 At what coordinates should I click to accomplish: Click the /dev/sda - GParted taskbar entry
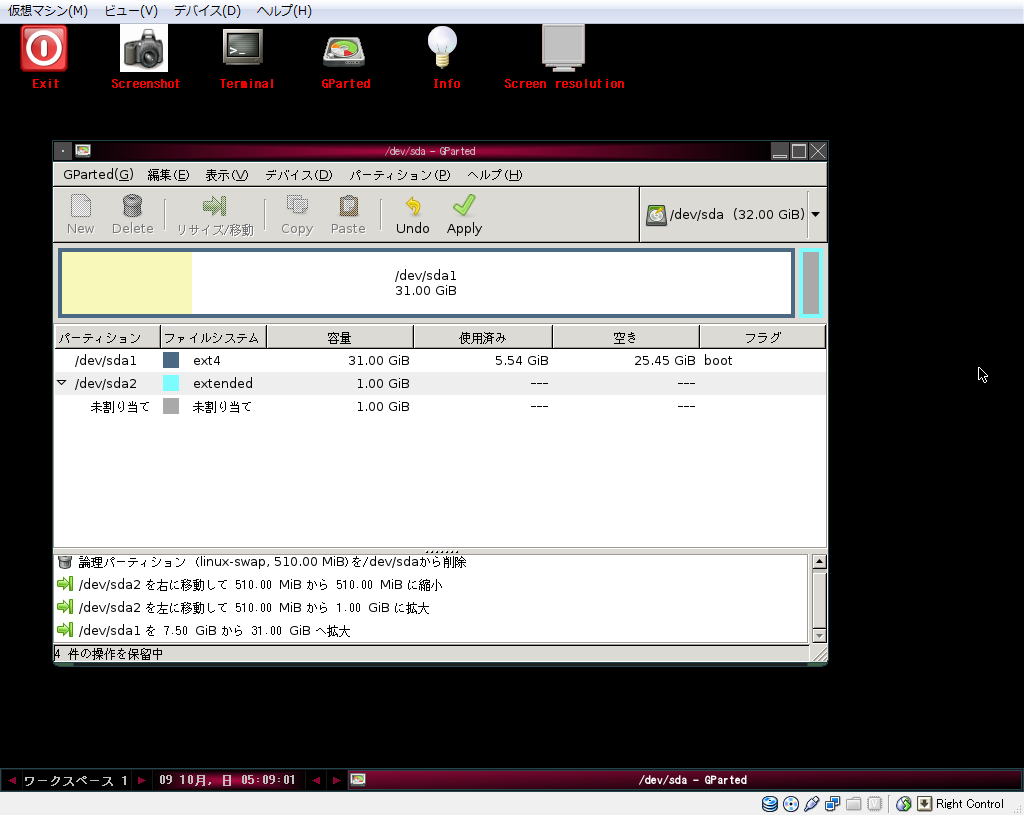pyautogui.click(x=684, y=780)
